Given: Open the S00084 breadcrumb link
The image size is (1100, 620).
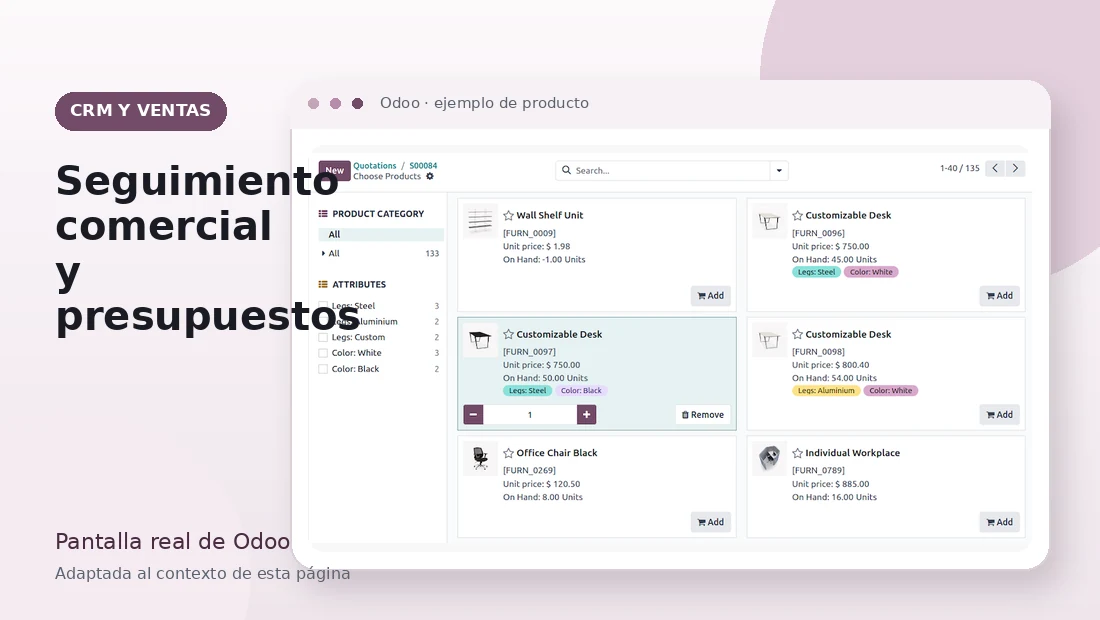Looking at the screenshot, I should point(423,166).
